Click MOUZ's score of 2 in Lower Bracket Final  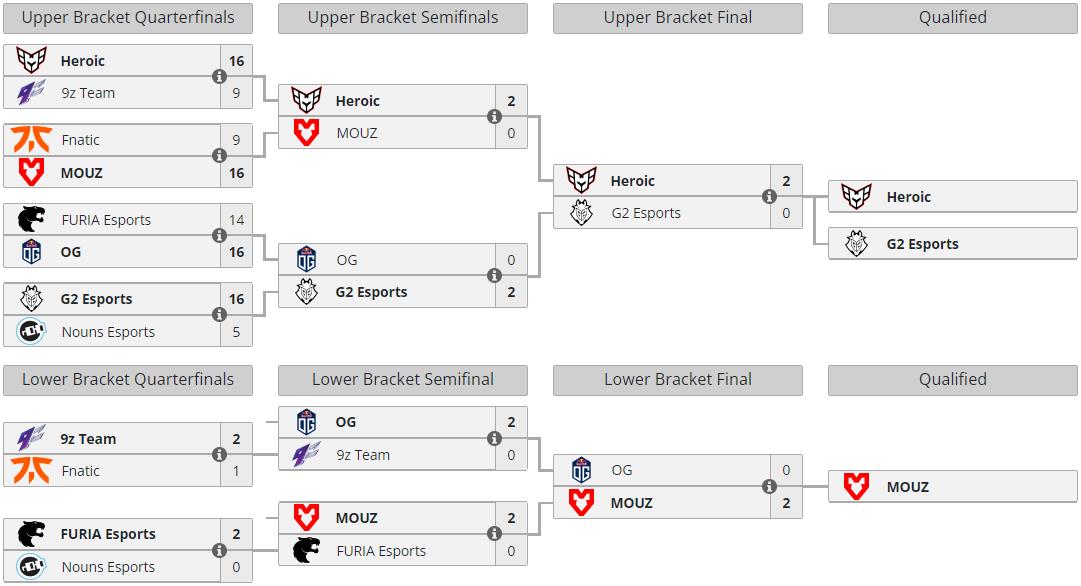click(786, 501)
